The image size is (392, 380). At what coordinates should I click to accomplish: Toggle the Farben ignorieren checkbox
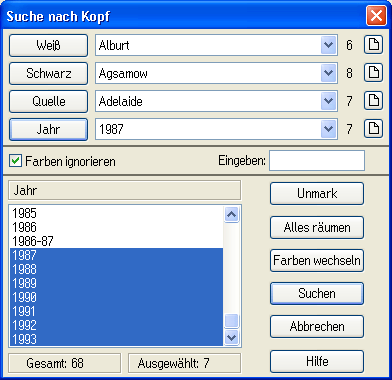click(x=15, y=161)
